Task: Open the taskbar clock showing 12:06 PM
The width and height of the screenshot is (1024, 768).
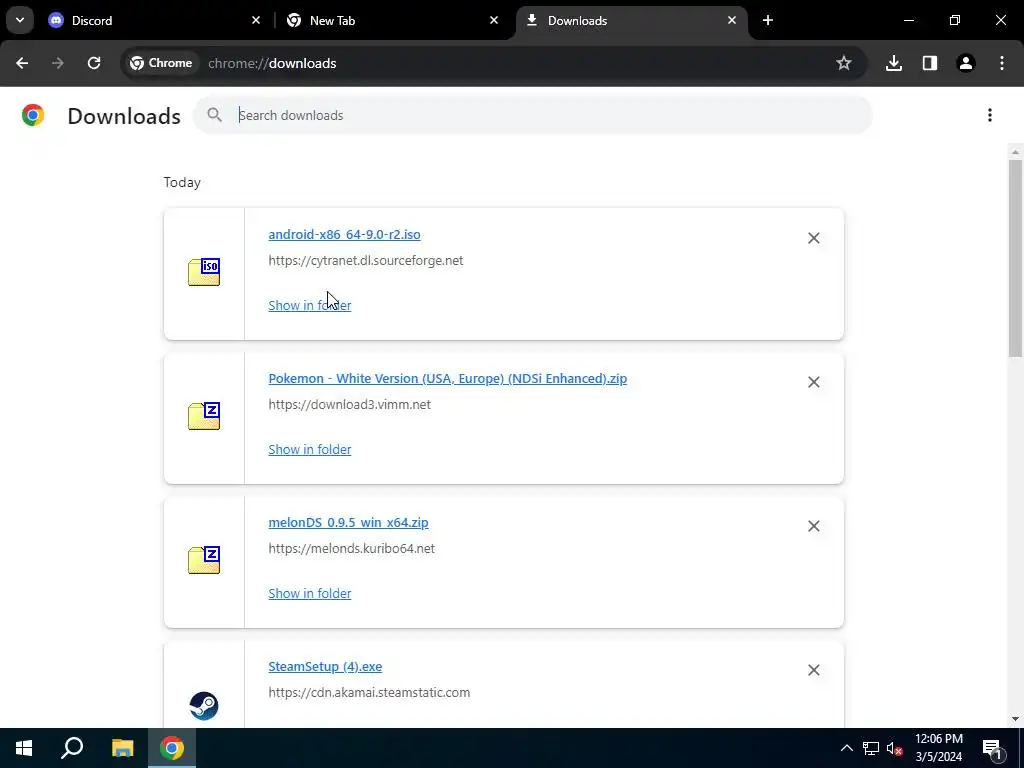Action: [938, 748]
